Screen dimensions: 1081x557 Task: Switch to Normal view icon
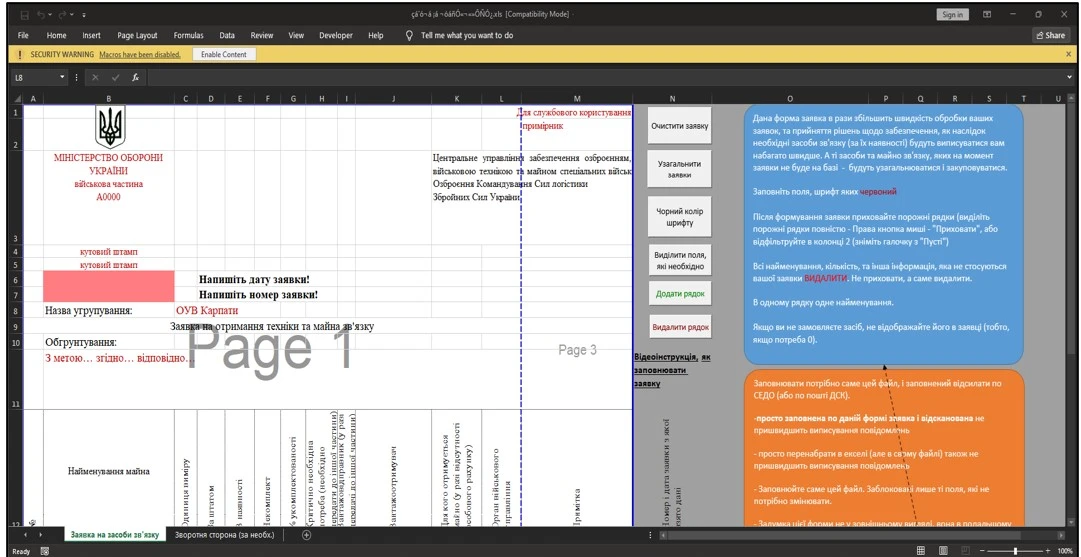tap(920, 551)
